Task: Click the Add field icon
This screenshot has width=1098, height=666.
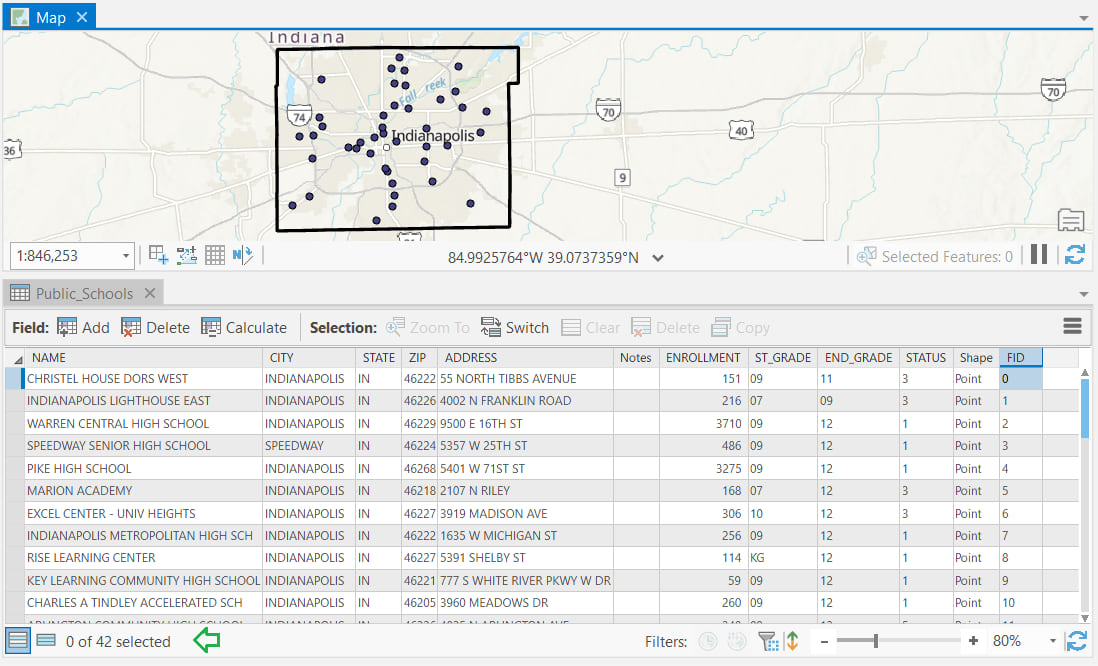Action: 67,327
